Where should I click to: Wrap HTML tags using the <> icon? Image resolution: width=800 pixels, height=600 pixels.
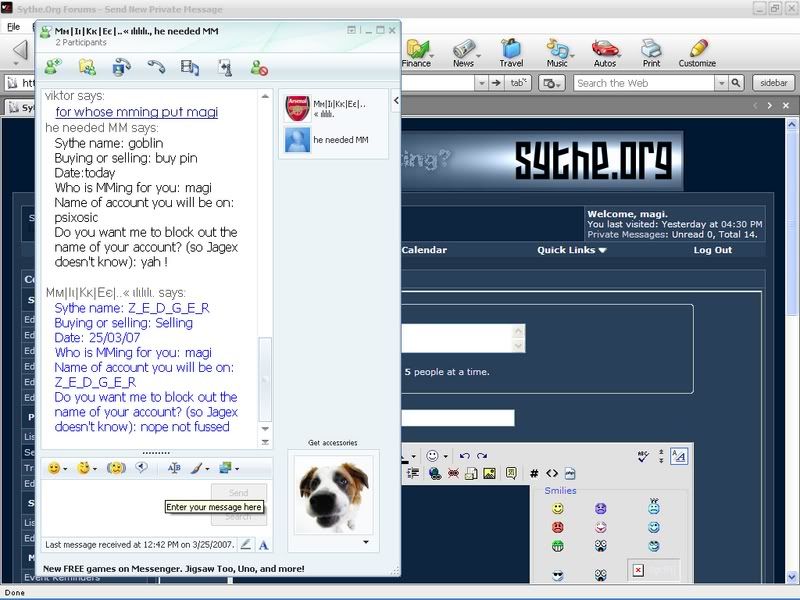[552, 473]
